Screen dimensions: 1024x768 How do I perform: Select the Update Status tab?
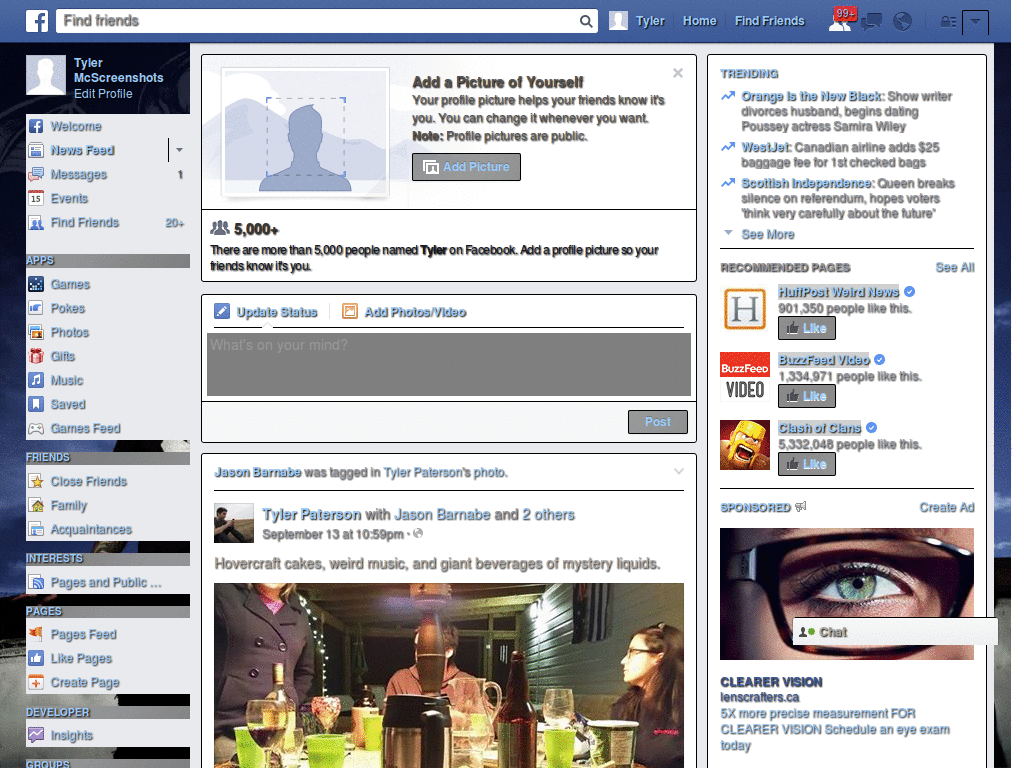tap(266, 312)
